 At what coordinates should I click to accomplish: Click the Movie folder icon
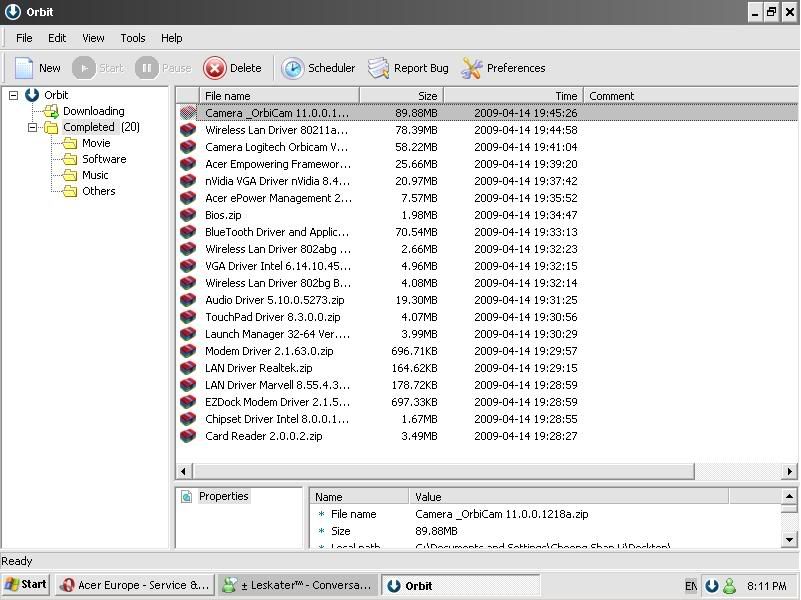pos(70,143)
